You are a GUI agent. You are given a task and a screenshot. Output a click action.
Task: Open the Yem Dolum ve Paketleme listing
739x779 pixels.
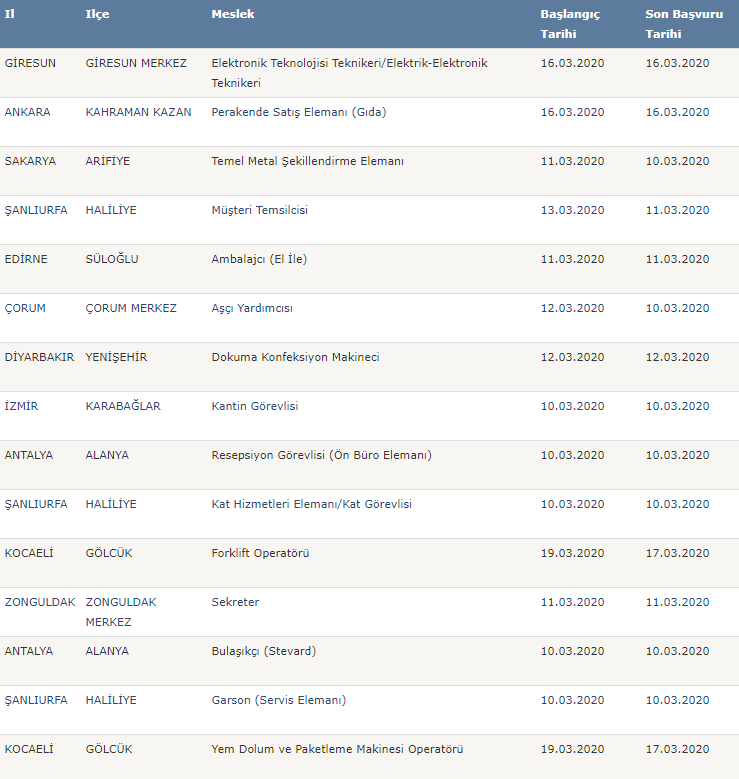337,749
